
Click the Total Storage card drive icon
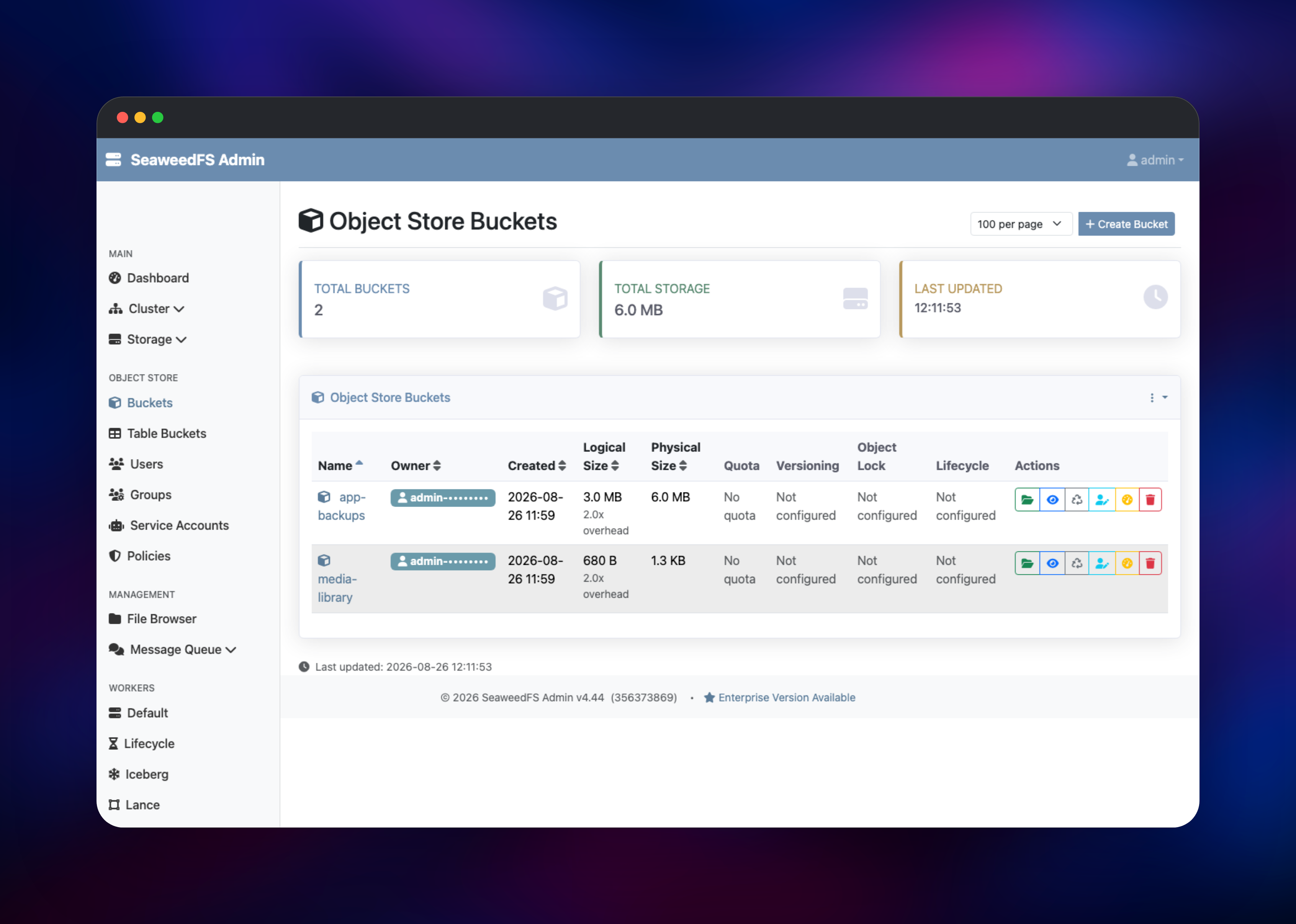click(855, 298)
